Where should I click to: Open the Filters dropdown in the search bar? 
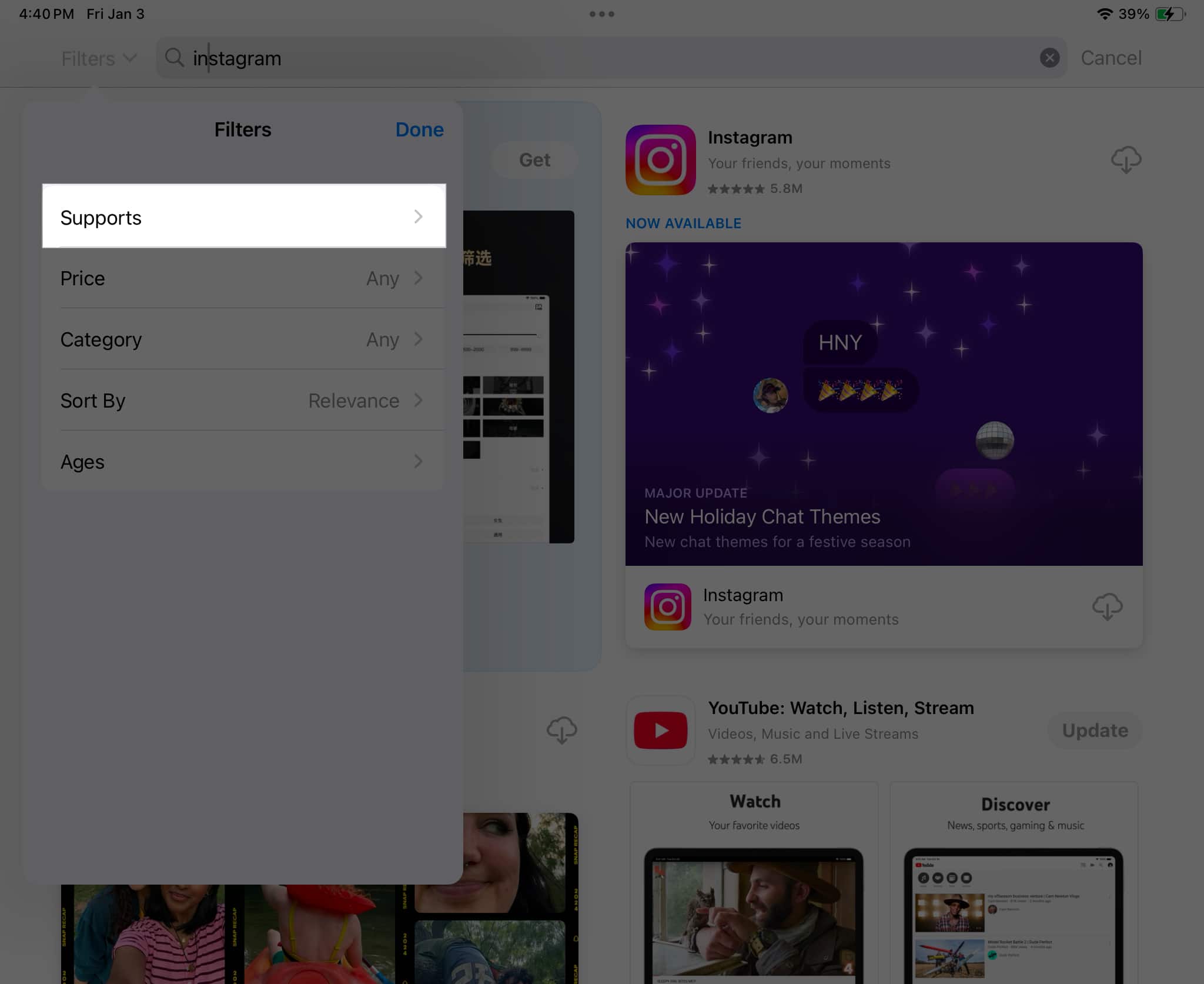click(x=99, y=58)
